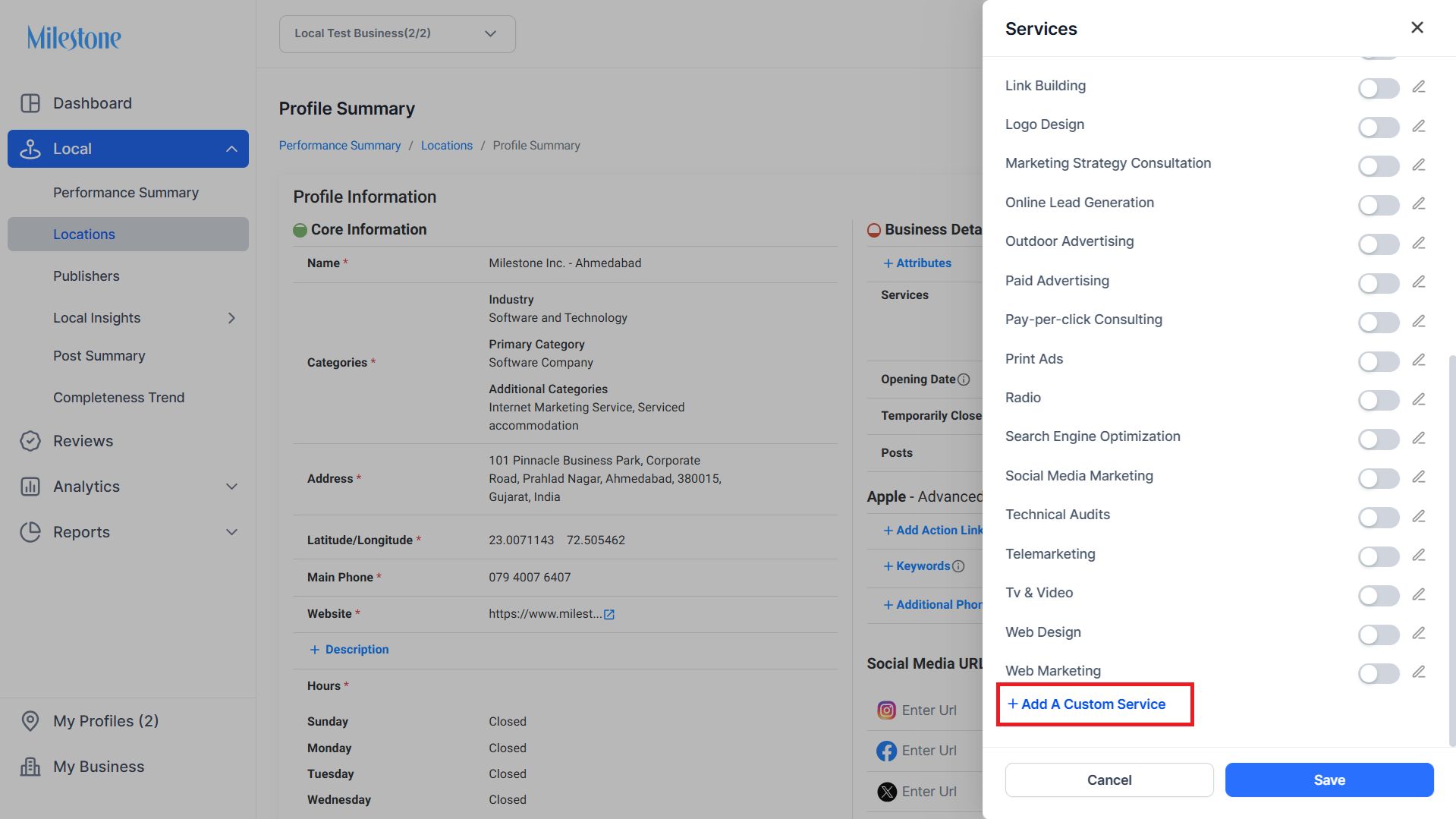Enable the Link Building toggle

[x=1378, y=88]
